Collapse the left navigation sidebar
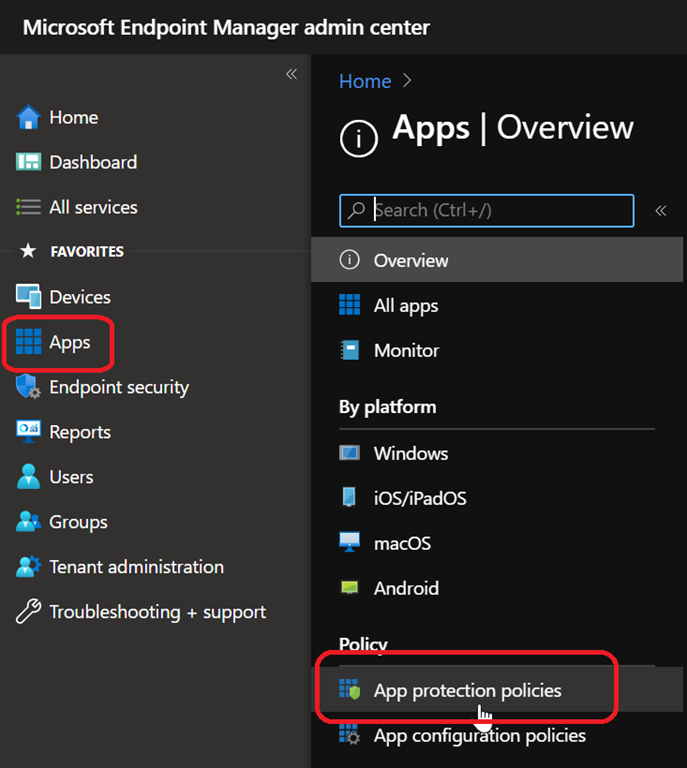 291,74
